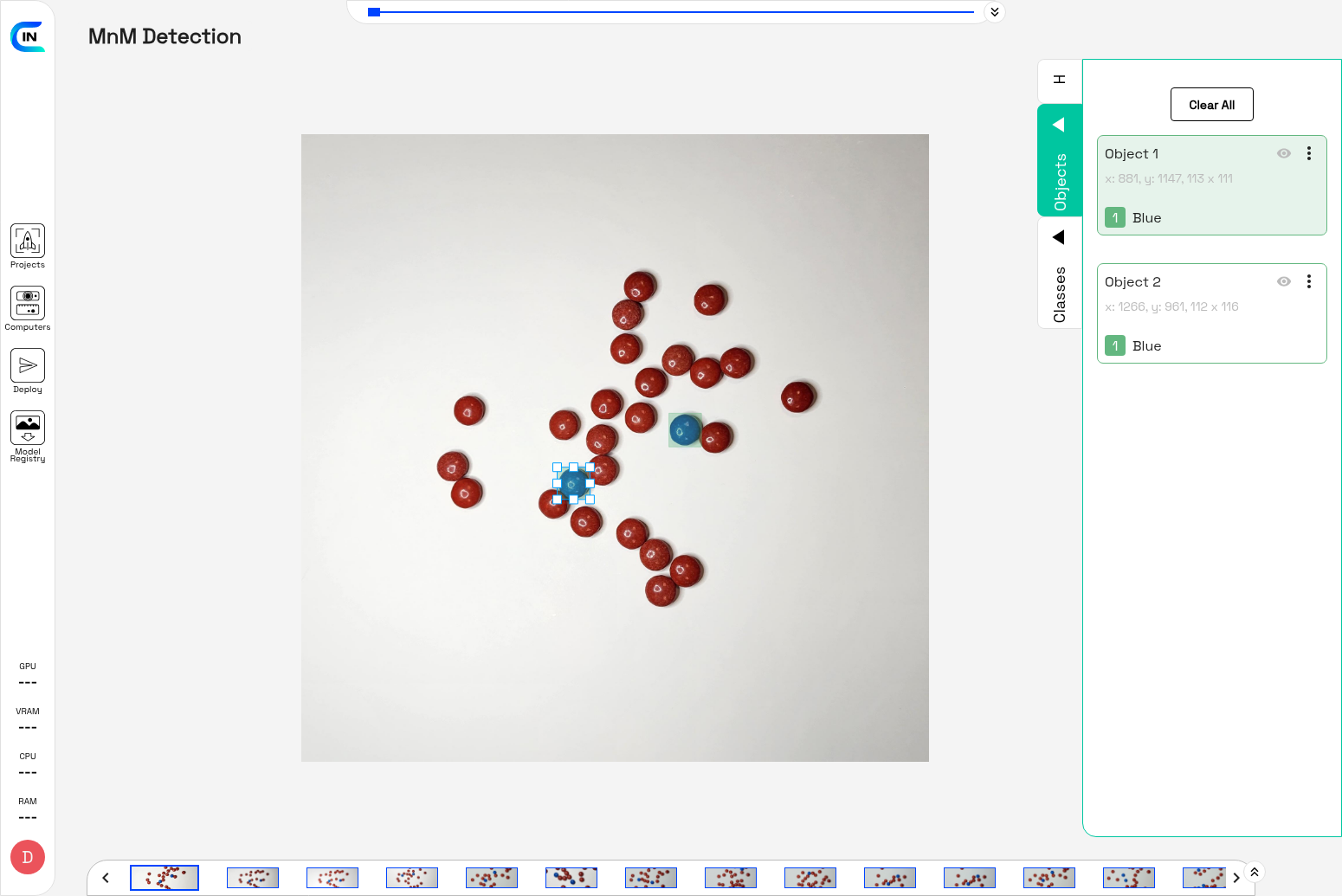Open Object 1's options menu

[1309, 153]
